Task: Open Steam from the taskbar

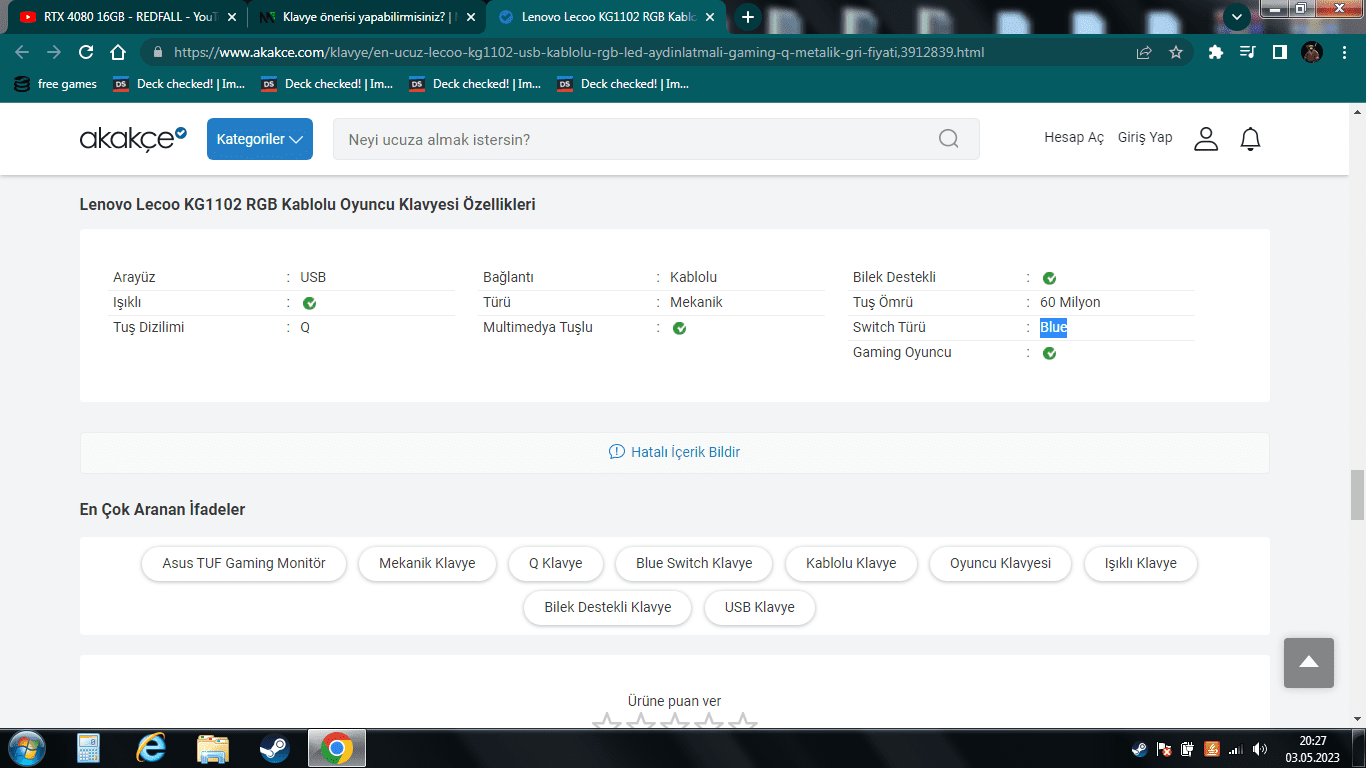Action: click(x=274, y=748)
